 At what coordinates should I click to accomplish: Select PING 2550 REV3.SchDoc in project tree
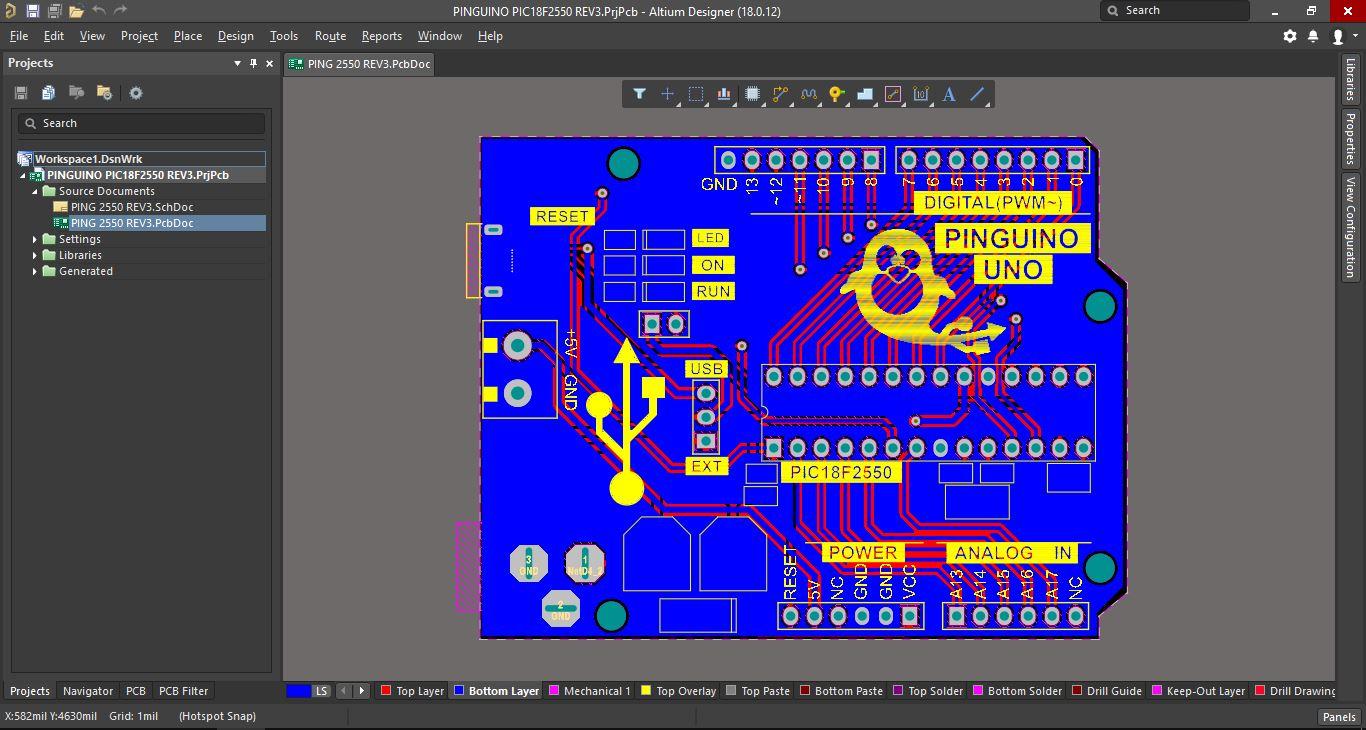coord(132,207)
